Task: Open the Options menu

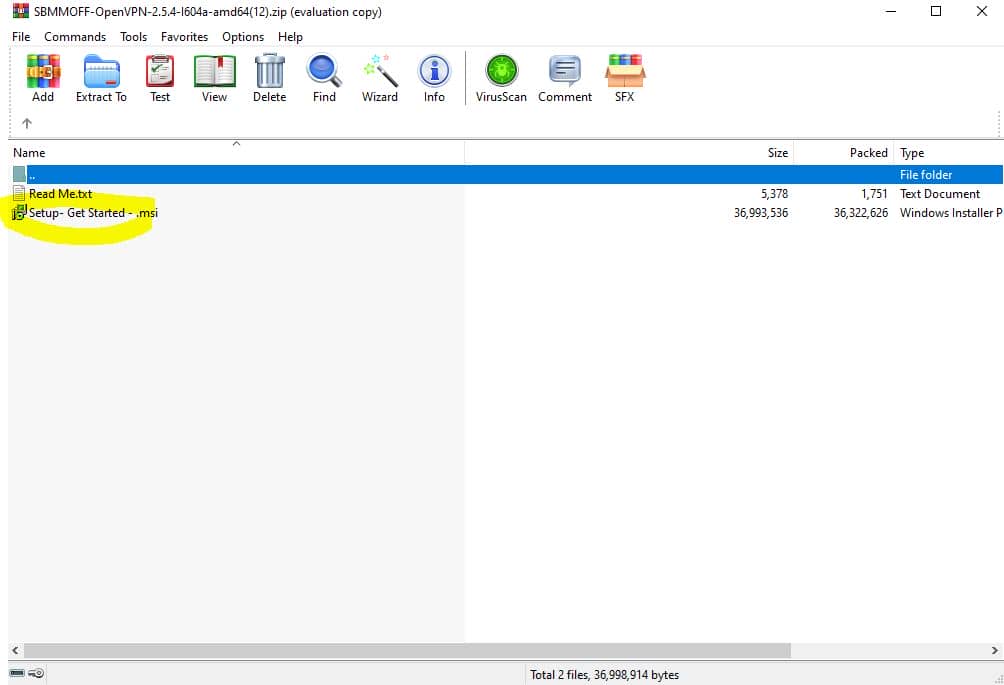Action: 243,37
